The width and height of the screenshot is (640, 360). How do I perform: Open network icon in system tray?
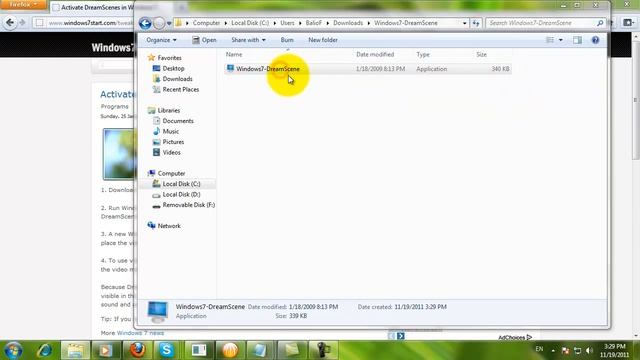point(577,351)
